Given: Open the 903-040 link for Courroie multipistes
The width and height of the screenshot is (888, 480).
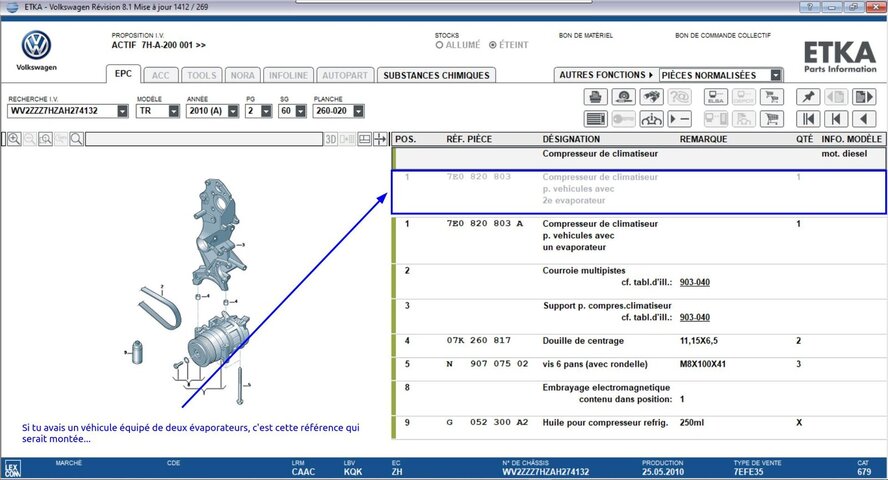Looking at the screenshot, I should 694,283.
